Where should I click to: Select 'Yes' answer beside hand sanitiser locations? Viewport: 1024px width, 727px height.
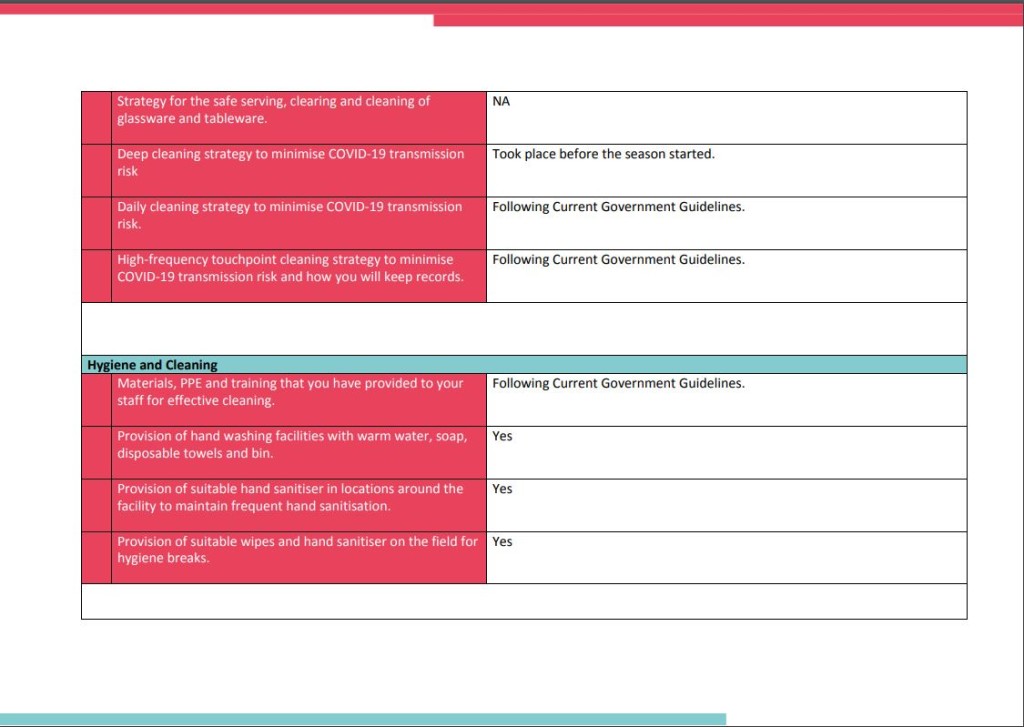tap(502, 489)
